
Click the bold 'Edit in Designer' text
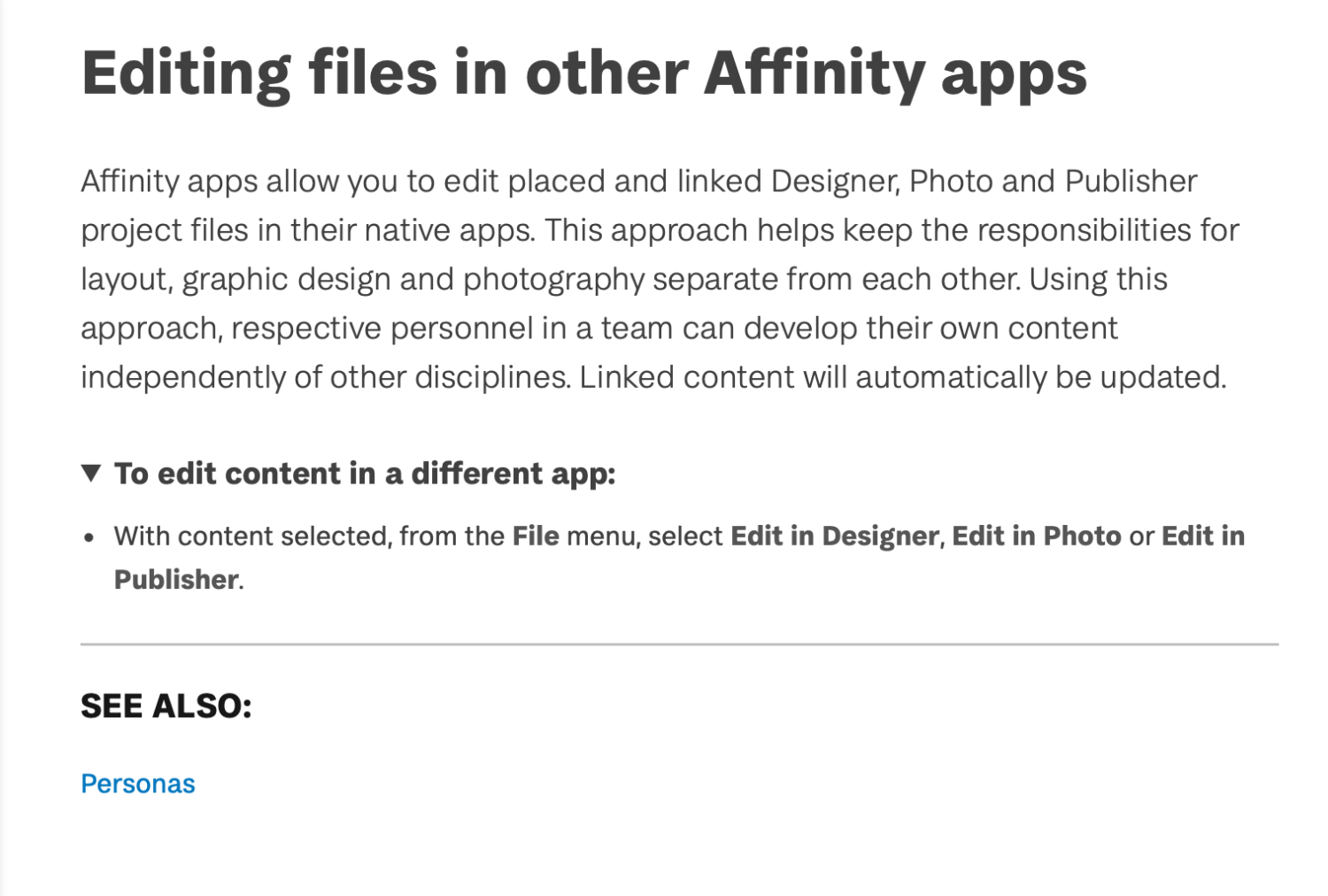point(834,536)
